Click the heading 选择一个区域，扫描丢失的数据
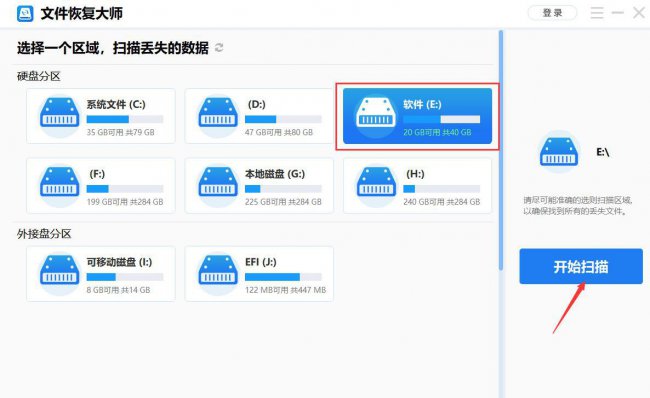This screenshot has height=398, width=650. tap(113, 48)
